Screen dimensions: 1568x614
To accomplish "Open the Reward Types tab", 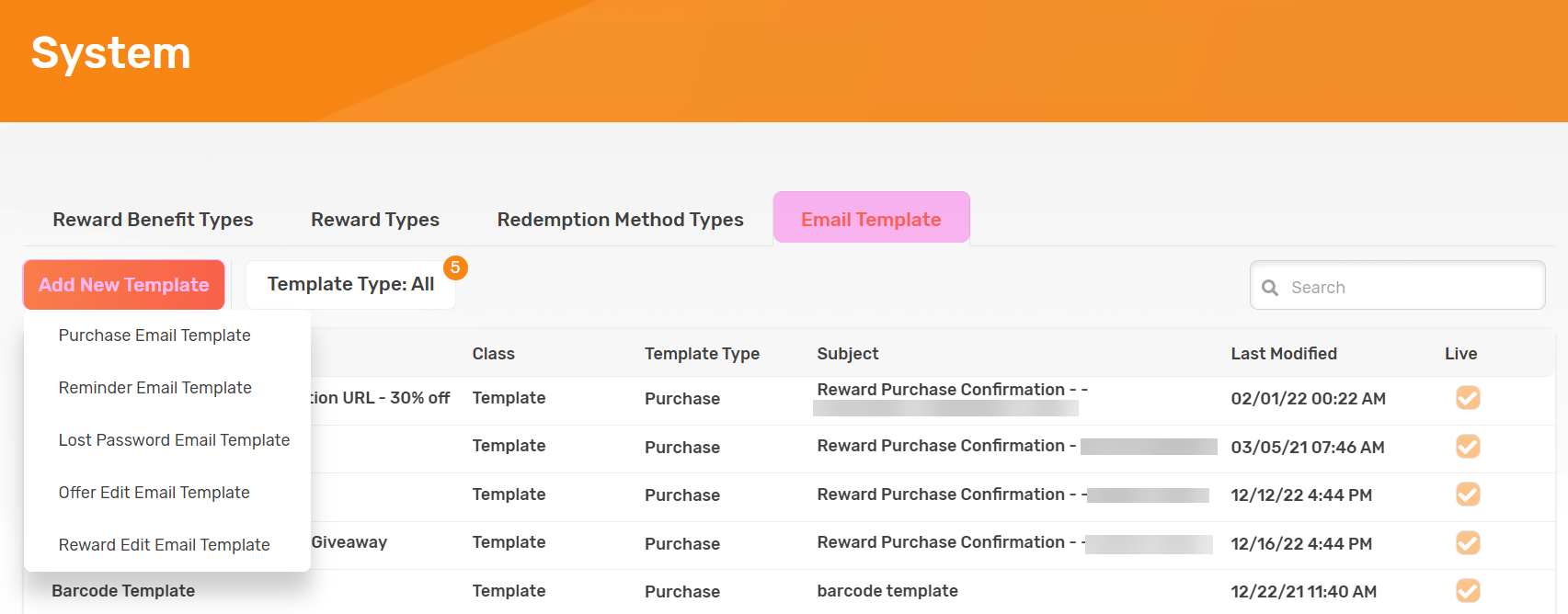I will tap(375, 220).
